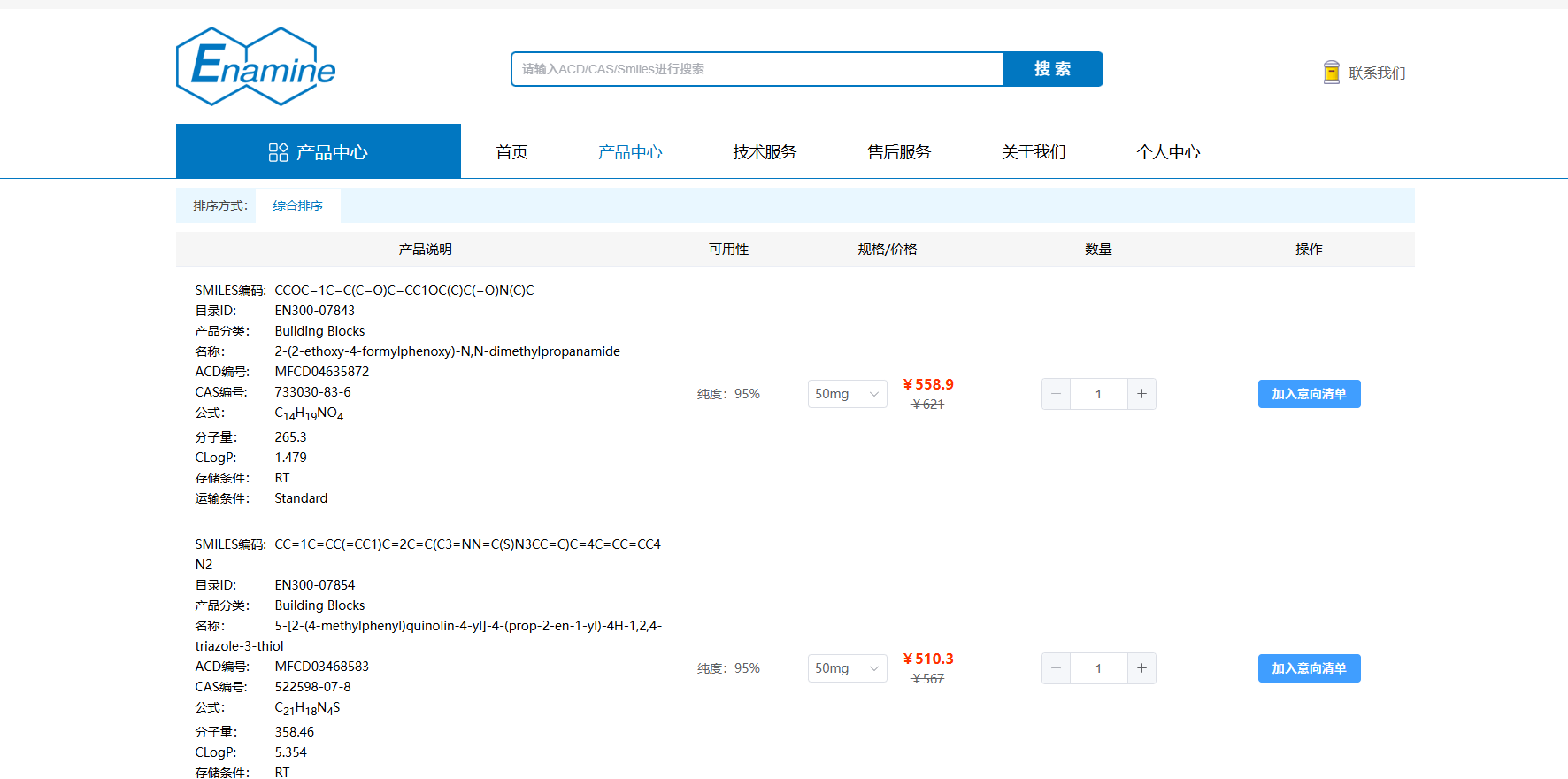The image size is (1568, 779).
Task: Decrease quantity for product EN300-07854
Action: pos(1056,668)
